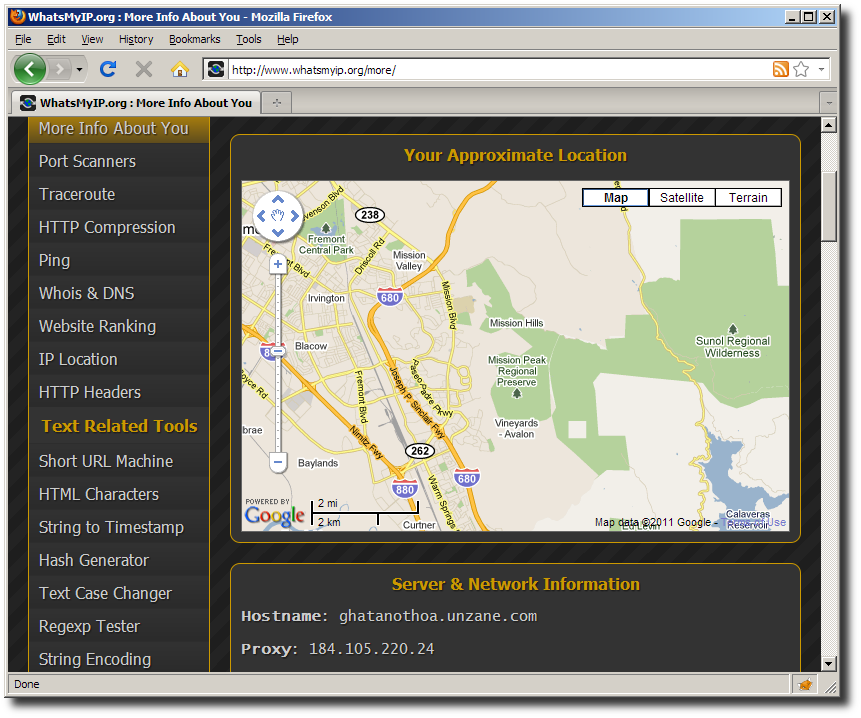
Task: Open the Port Scanners sidebar link
Action: [87, 161]
